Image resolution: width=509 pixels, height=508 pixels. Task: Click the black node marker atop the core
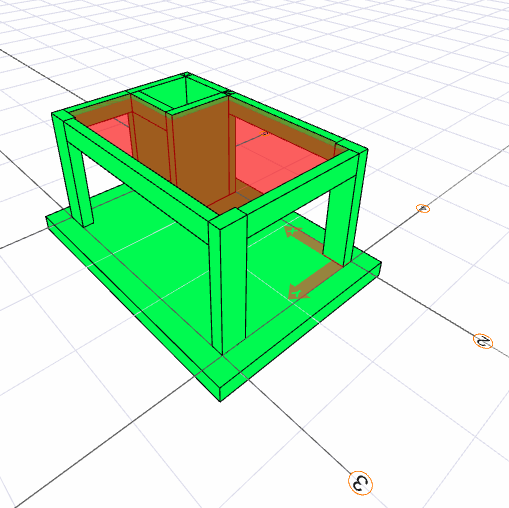tap(228, 93)
